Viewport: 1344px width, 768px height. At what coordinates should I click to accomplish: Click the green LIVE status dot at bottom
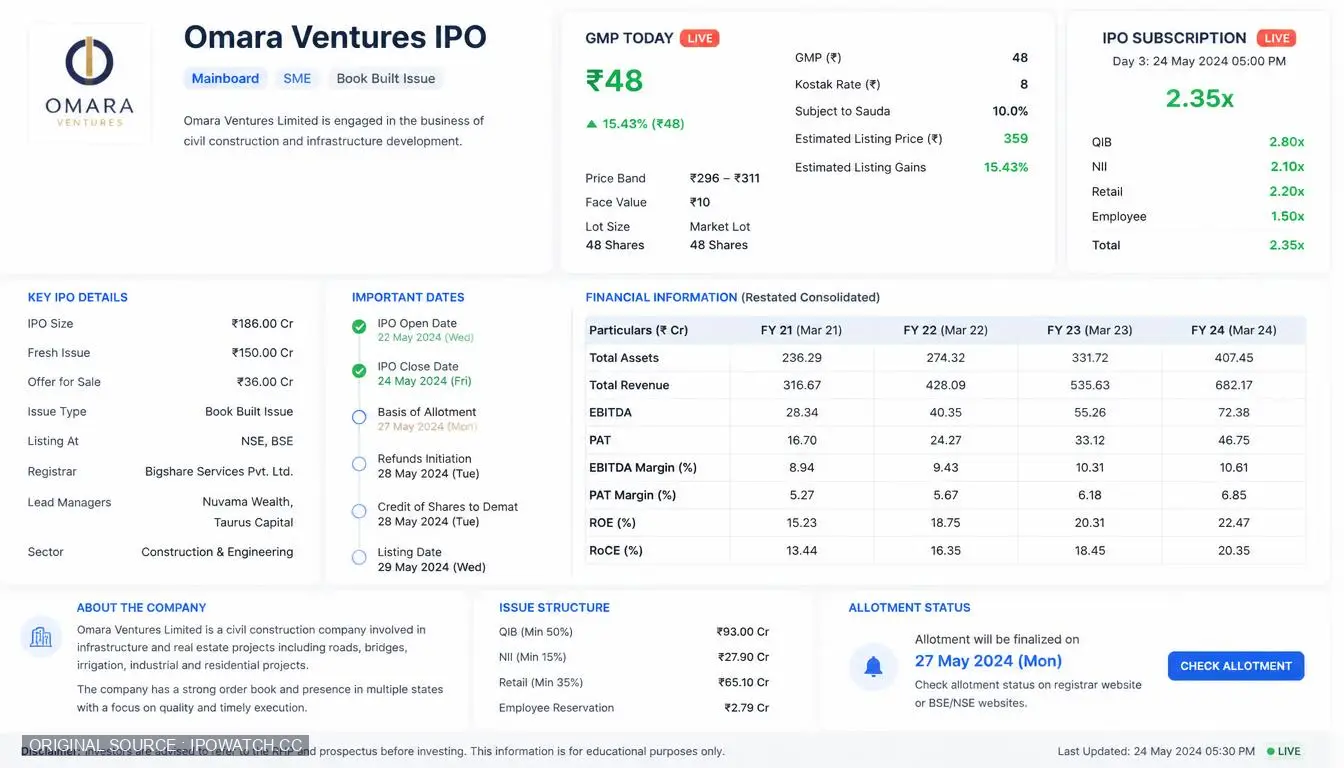tap(1271, 751)
